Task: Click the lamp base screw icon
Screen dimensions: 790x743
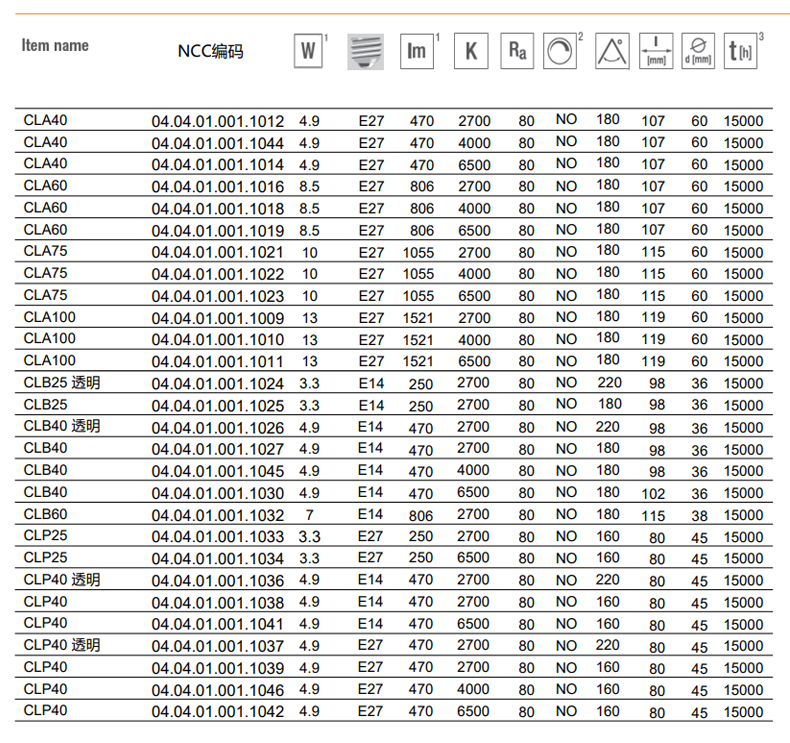Action: tap(365, 51)
